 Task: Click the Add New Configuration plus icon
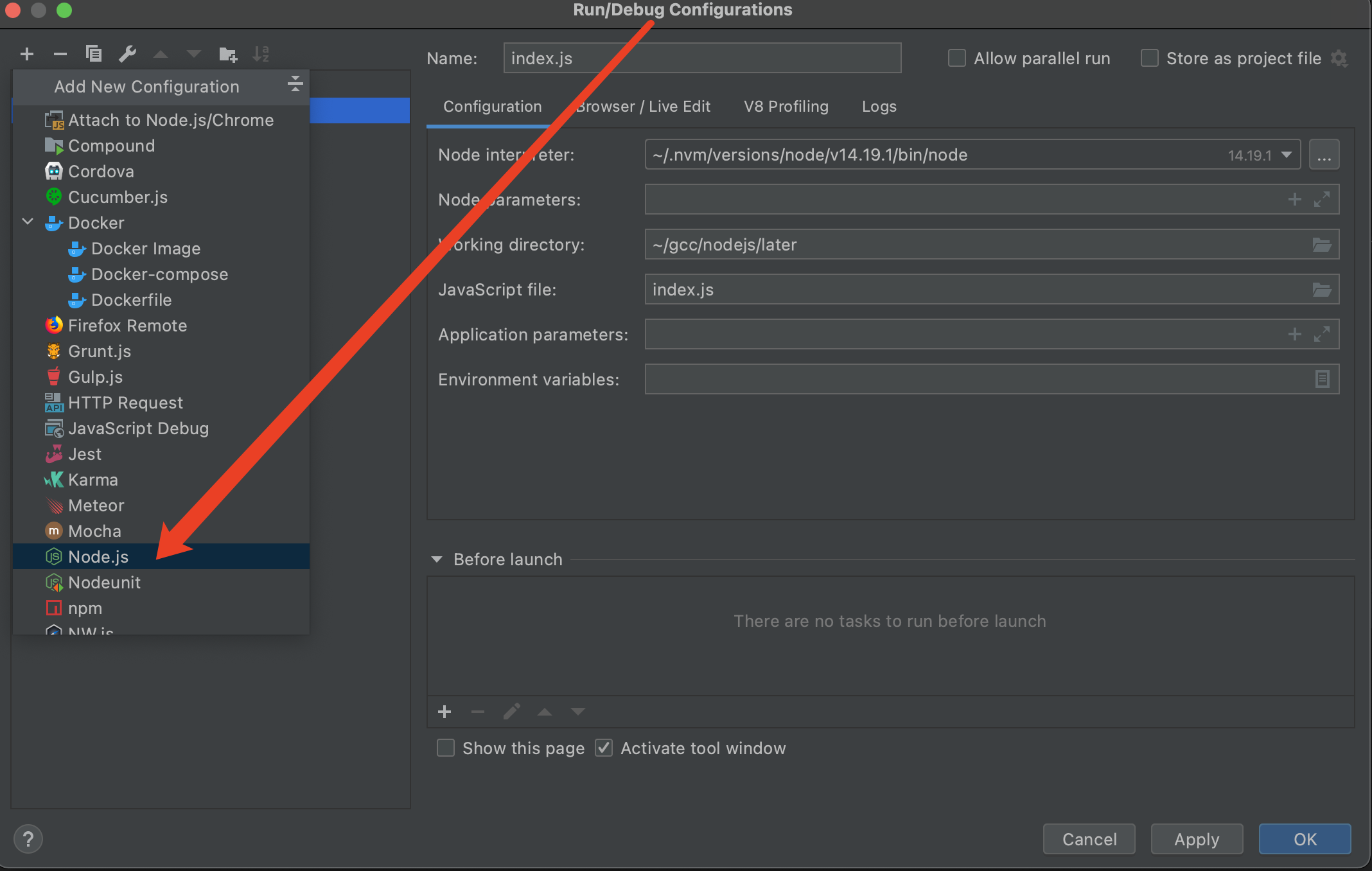(x=27, y=54)
